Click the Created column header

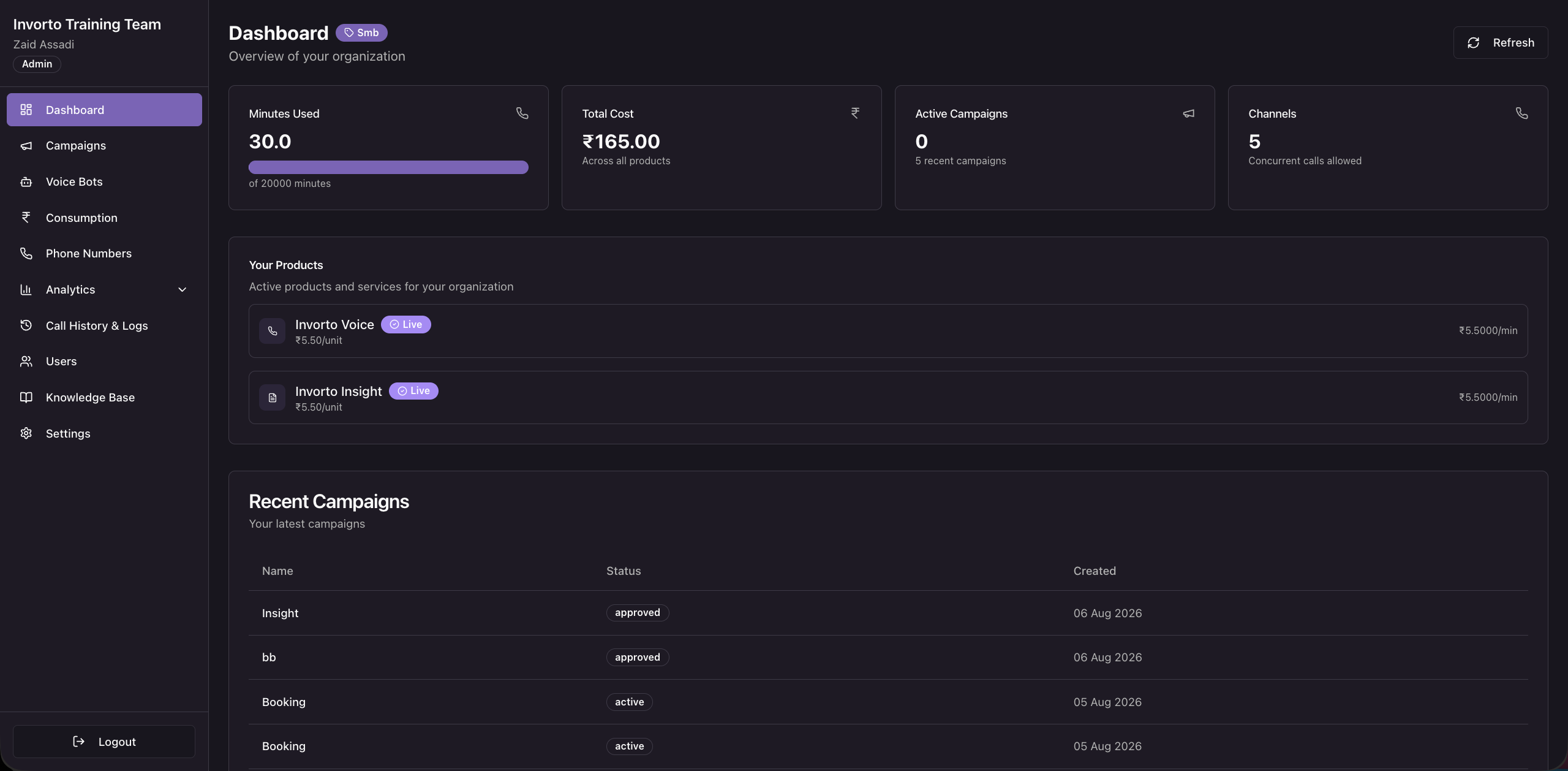coord(1095,571)
